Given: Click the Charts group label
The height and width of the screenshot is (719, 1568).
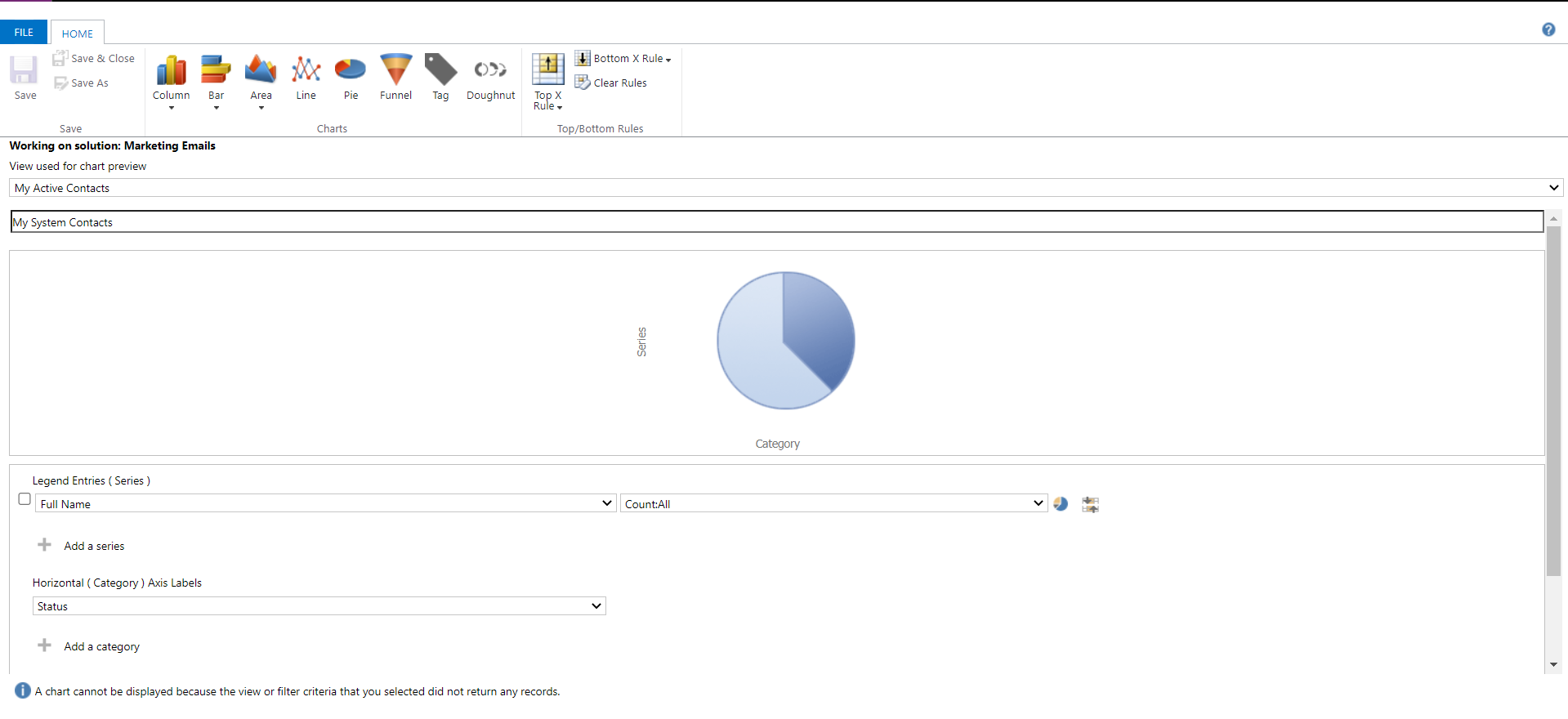Looking at the screenshot, I should click(332, 128).
